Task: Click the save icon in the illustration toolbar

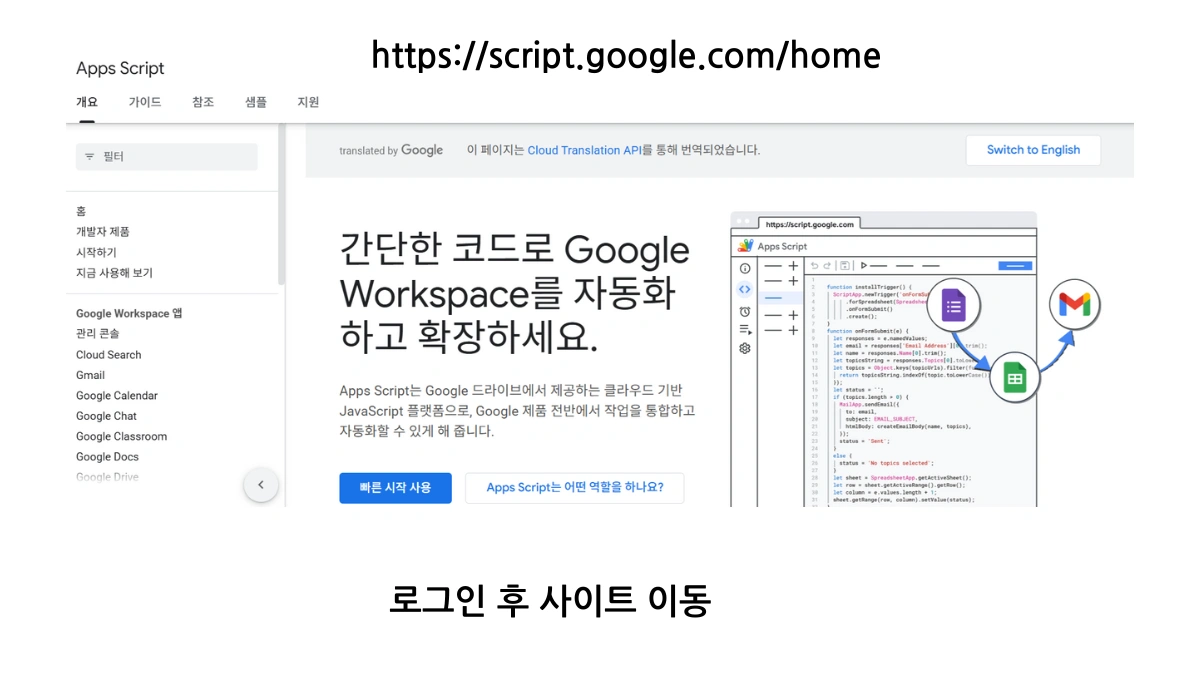Action: pyautogui.click(x=844, y=266)
